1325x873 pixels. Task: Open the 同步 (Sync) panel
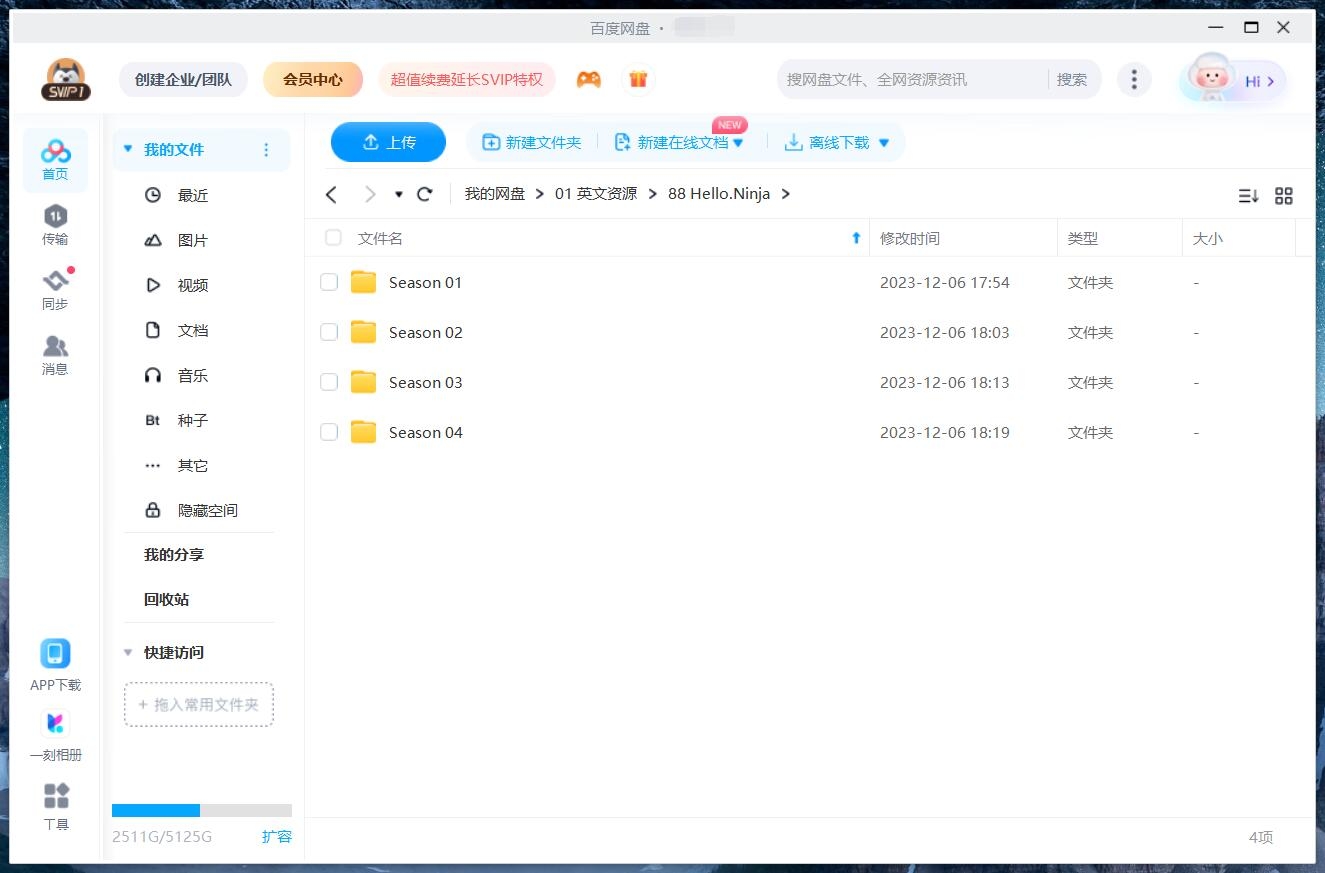click(x=55, y=288)
